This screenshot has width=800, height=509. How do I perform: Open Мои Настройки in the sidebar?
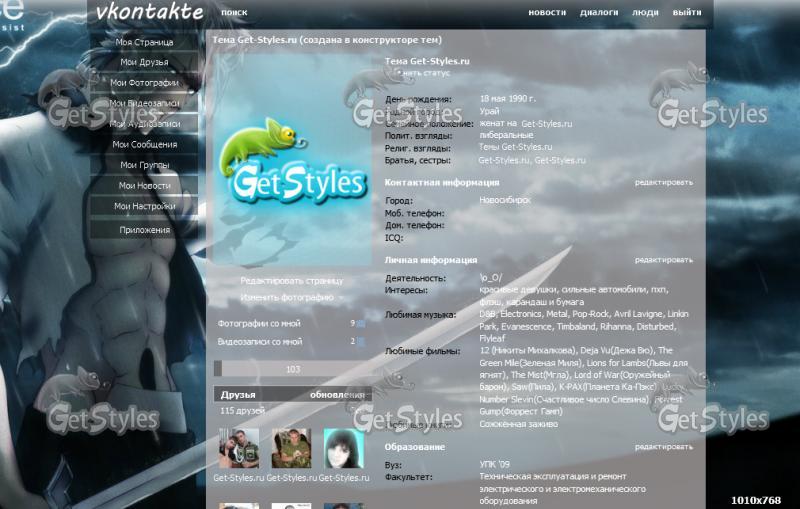[144, 206]
